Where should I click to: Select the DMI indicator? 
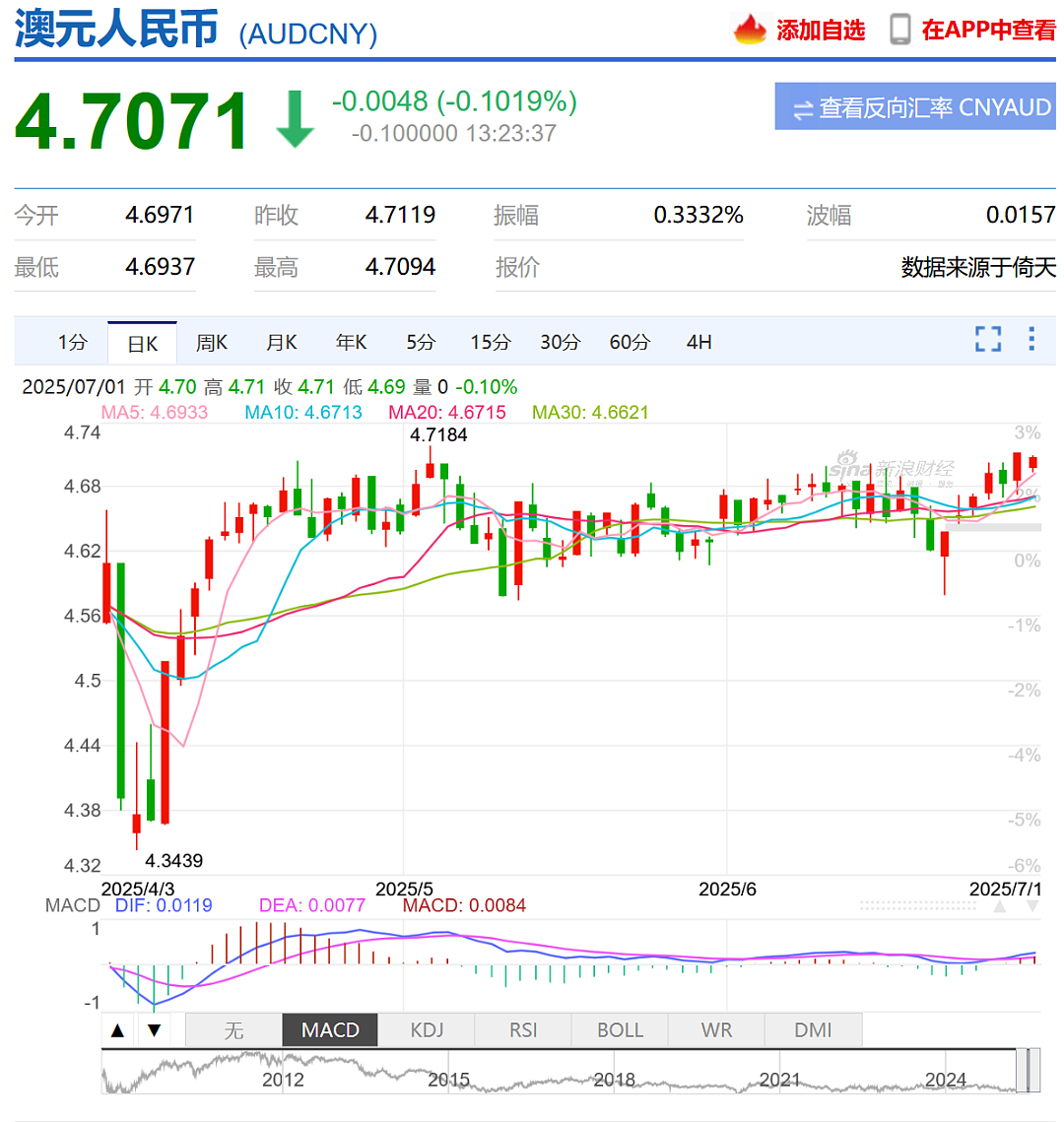pos(813,1030)
